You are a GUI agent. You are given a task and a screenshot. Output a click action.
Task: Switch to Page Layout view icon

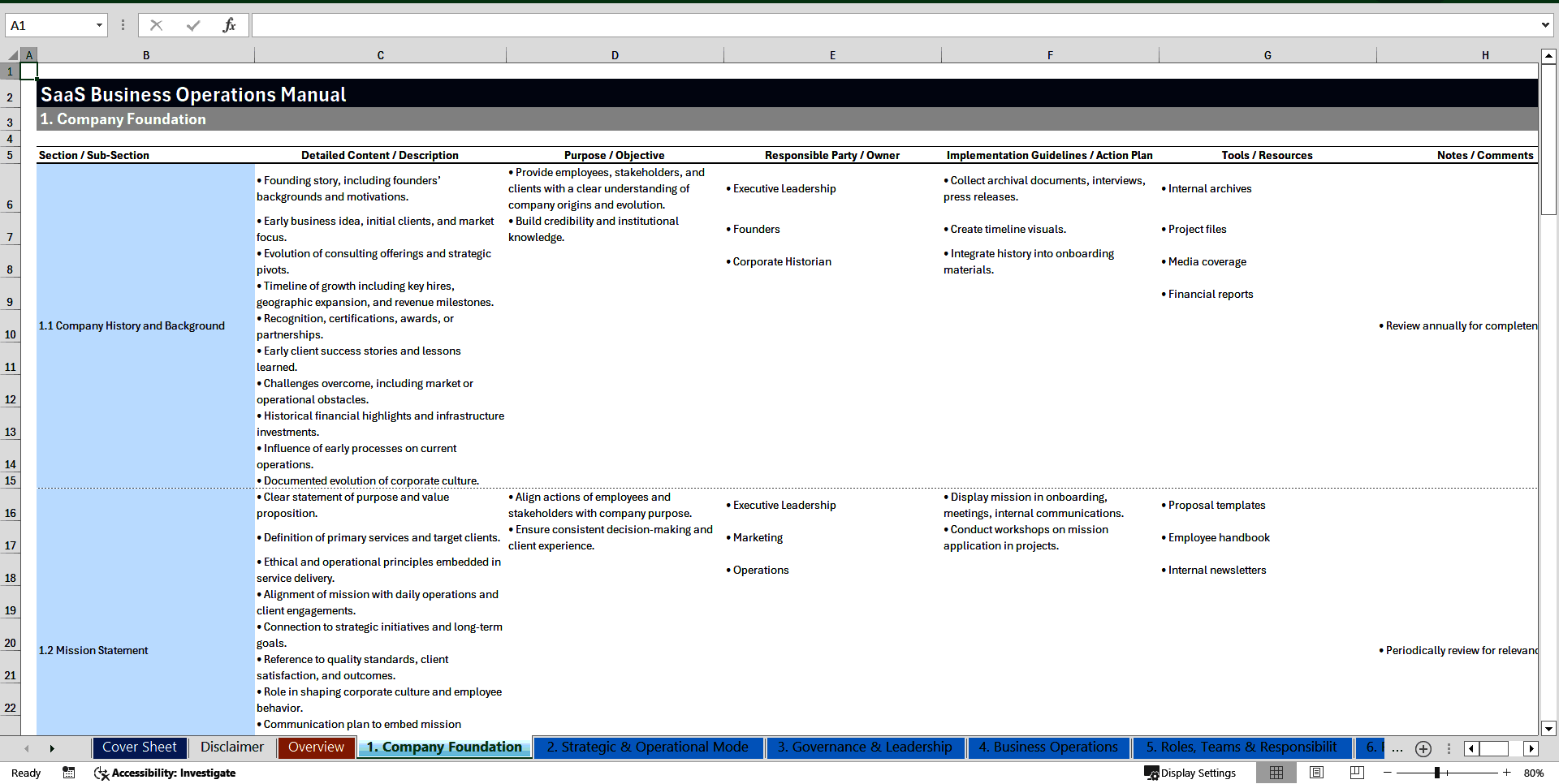pos(1316,773)
